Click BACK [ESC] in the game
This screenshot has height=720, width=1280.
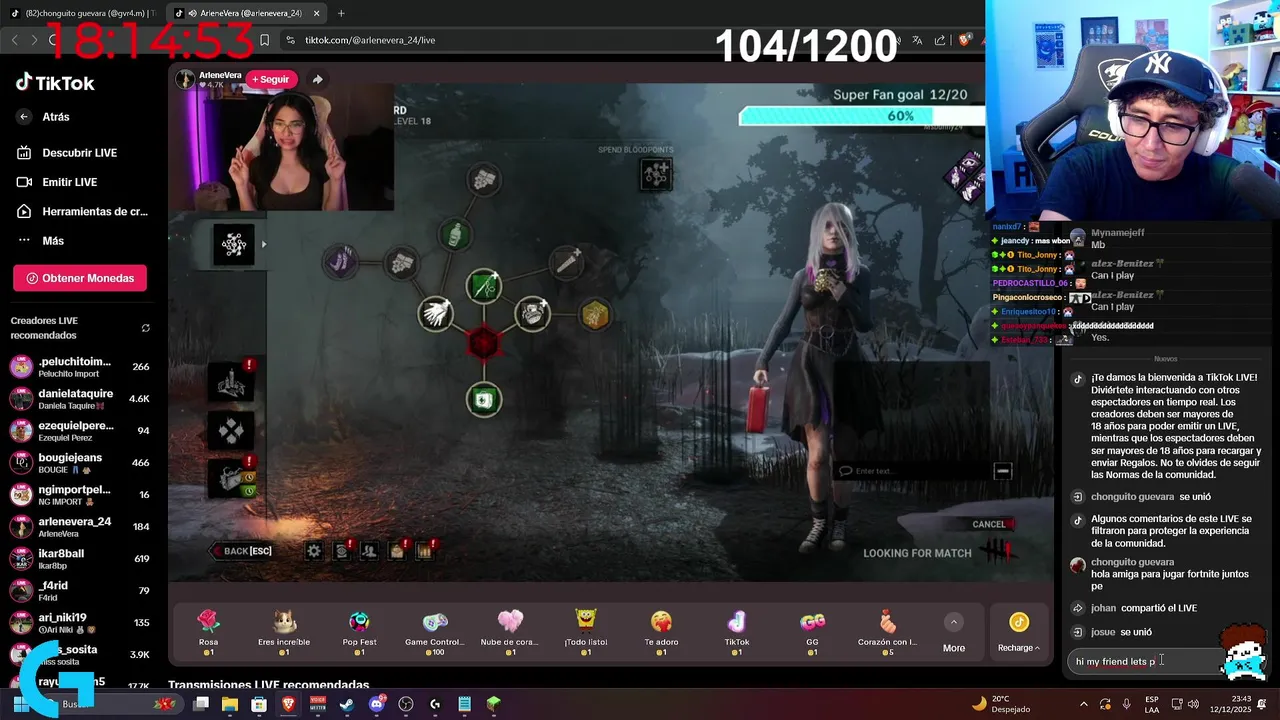(x=242, y=551)
